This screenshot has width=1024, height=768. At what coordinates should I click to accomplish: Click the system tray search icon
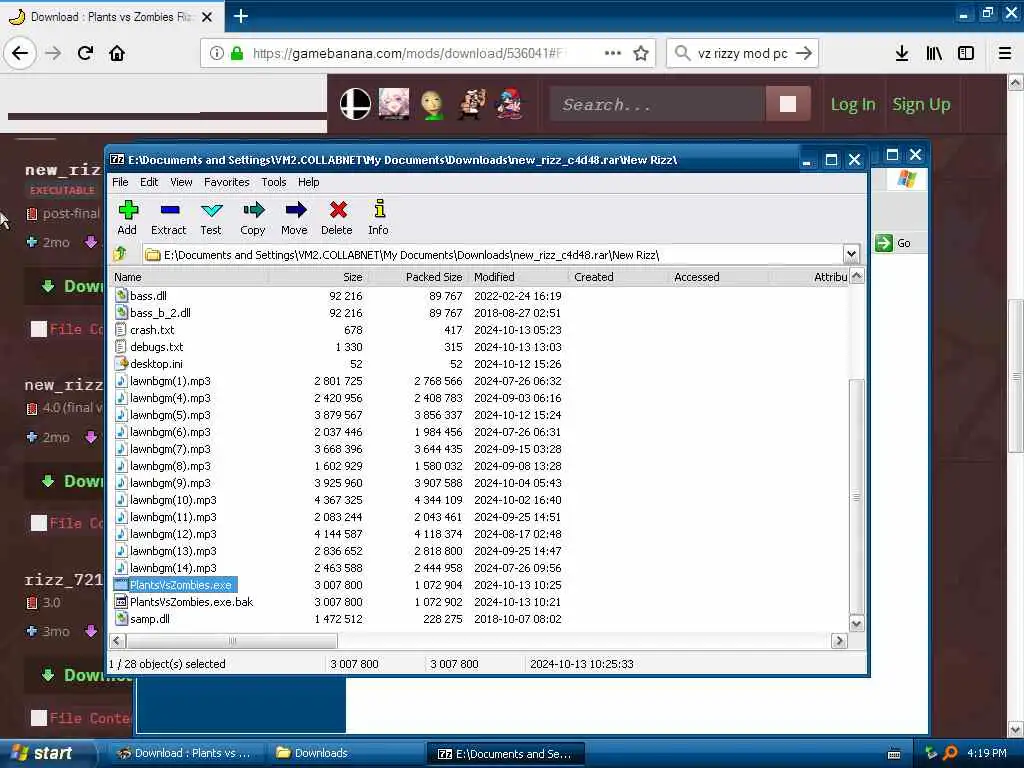pyautogui.click(x=951, y=753)
